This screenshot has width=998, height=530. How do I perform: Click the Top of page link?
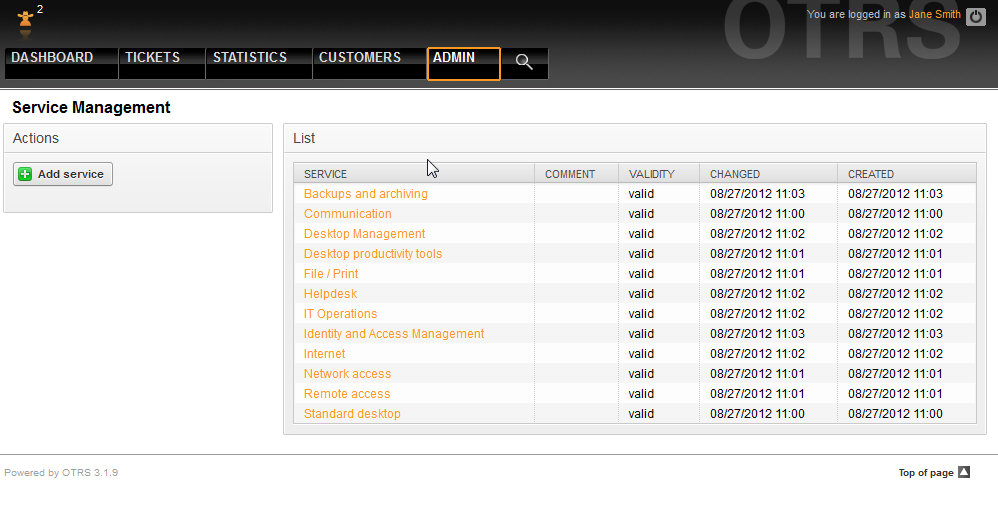(x=925, y=473)
